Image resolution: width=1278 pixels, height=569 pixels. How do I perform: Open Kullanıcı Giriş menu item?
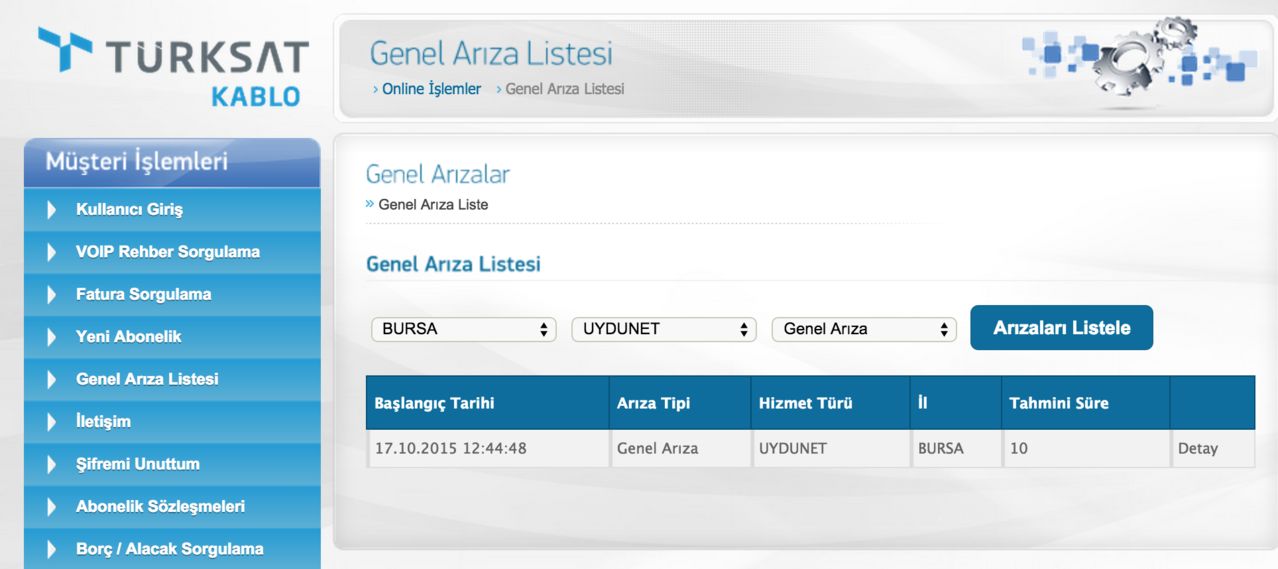[x=172, y=210]
